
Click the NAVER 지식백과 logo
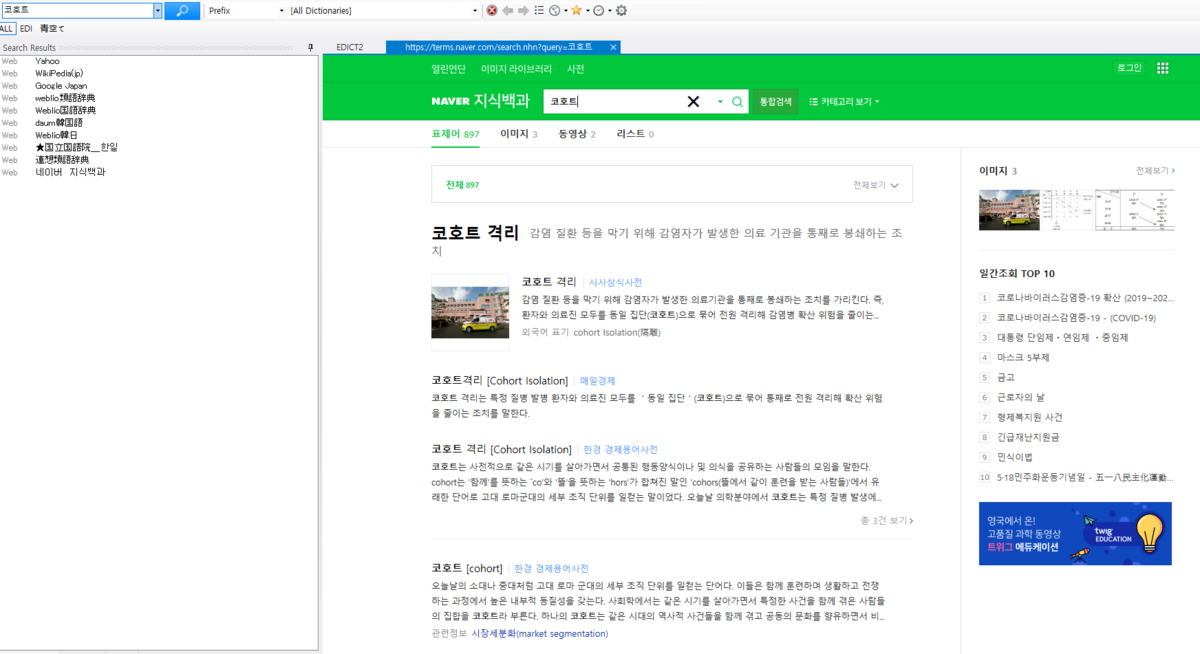[x=480, y=101]
